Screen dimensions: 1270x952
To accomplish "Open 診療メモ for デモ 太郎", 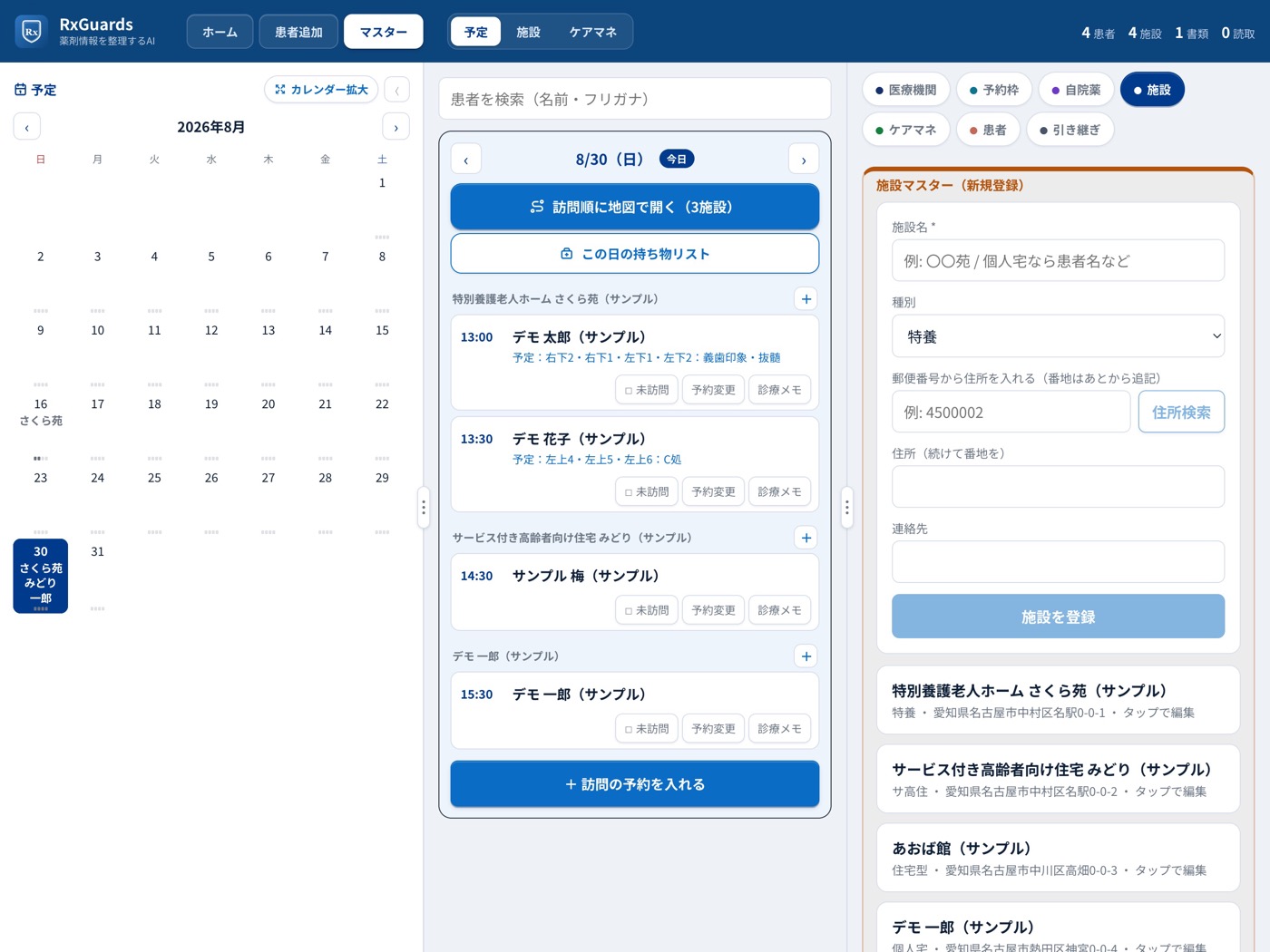I will 779,390.
